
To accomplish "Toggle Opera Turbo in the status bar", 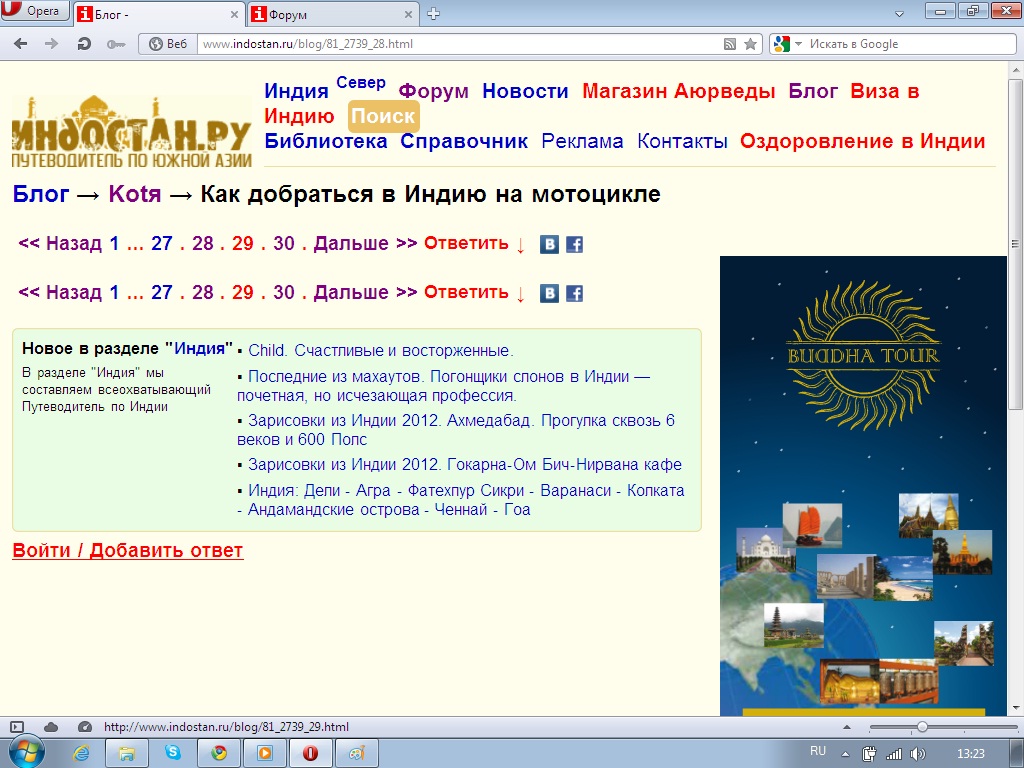I will [85, 727].
